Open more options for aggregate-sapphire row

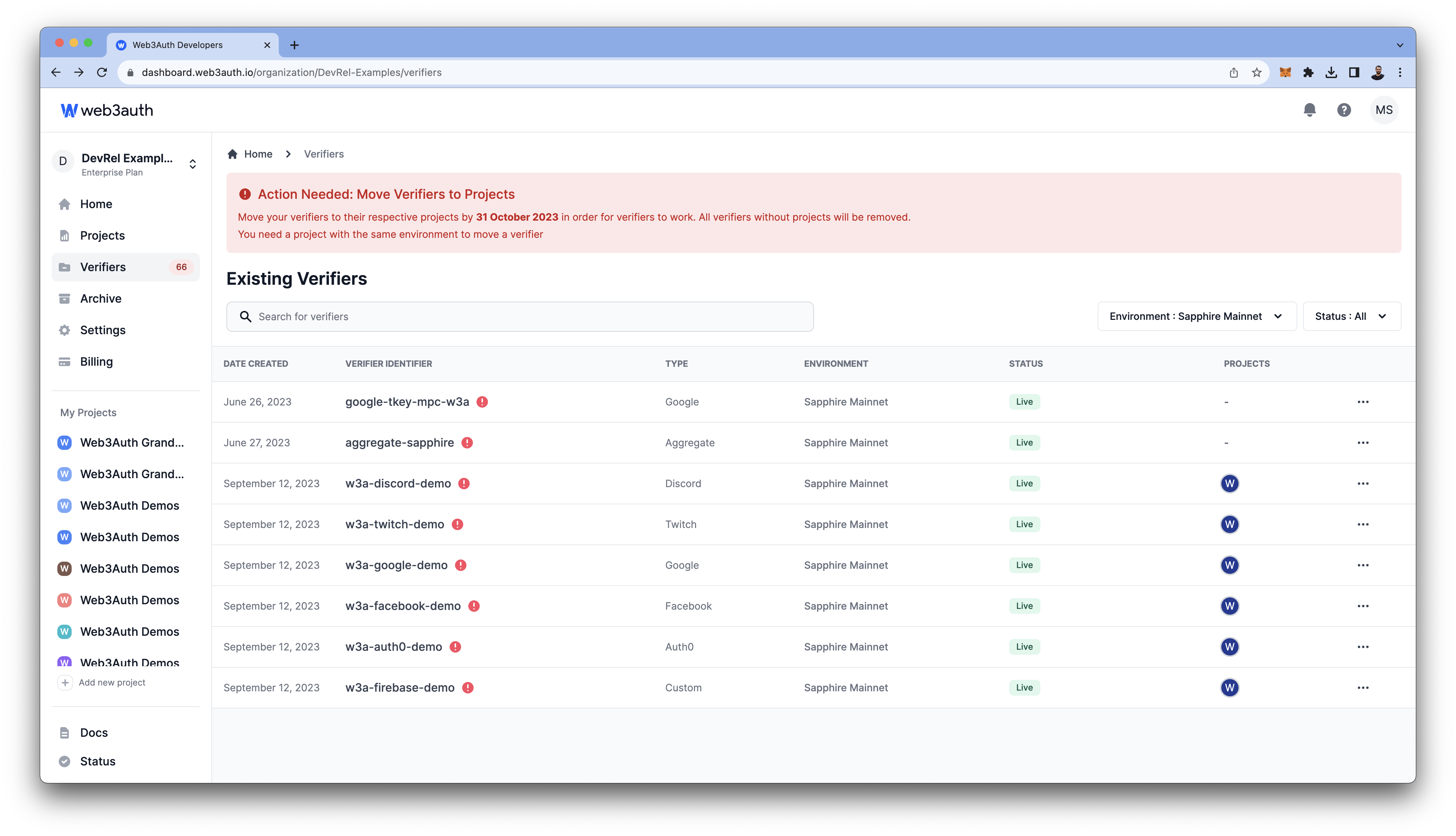[x=1363, y=443]
